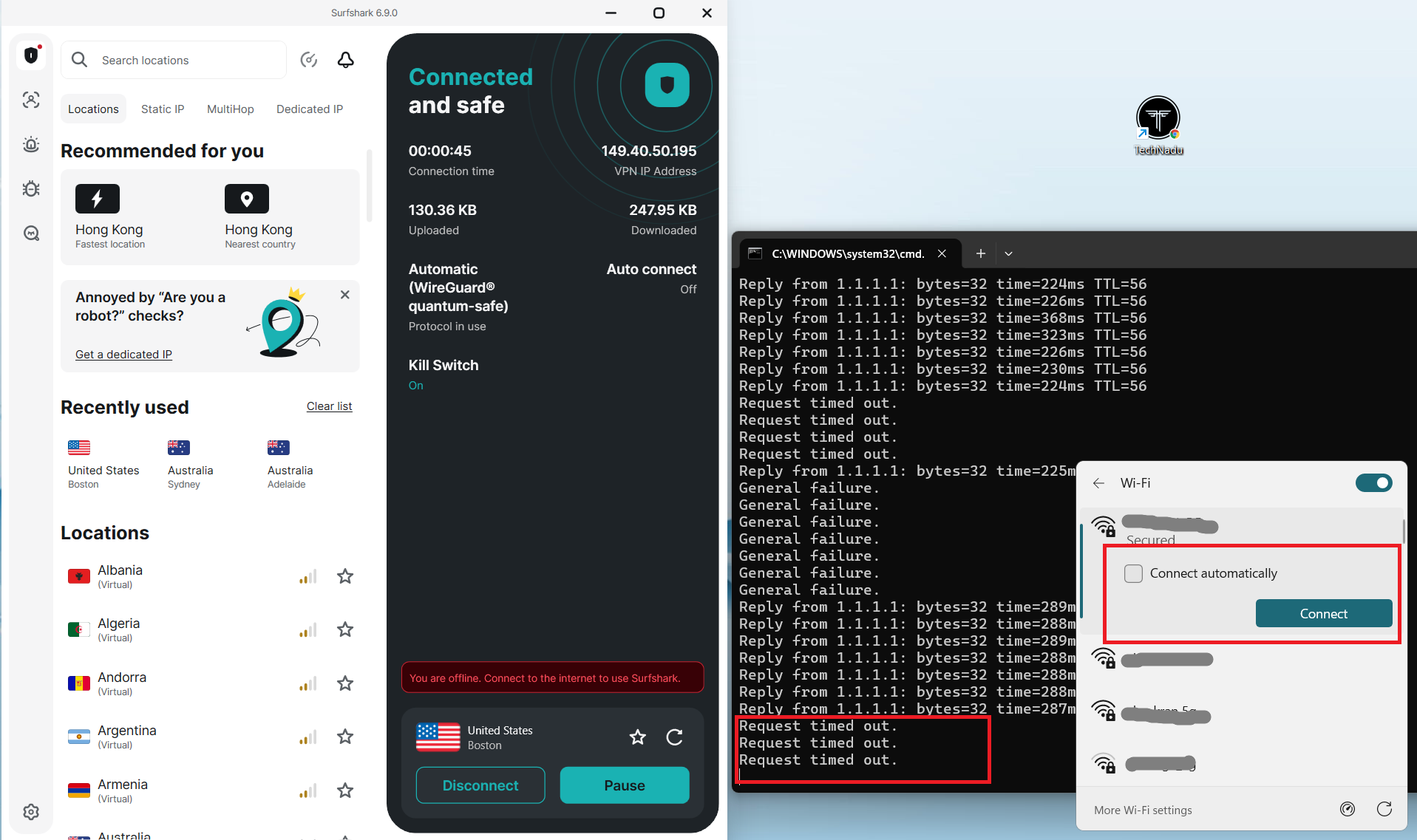Click the speed test gauge icon near search
The width and height of the screenshot is (1417, 840).
click(309, 60)
